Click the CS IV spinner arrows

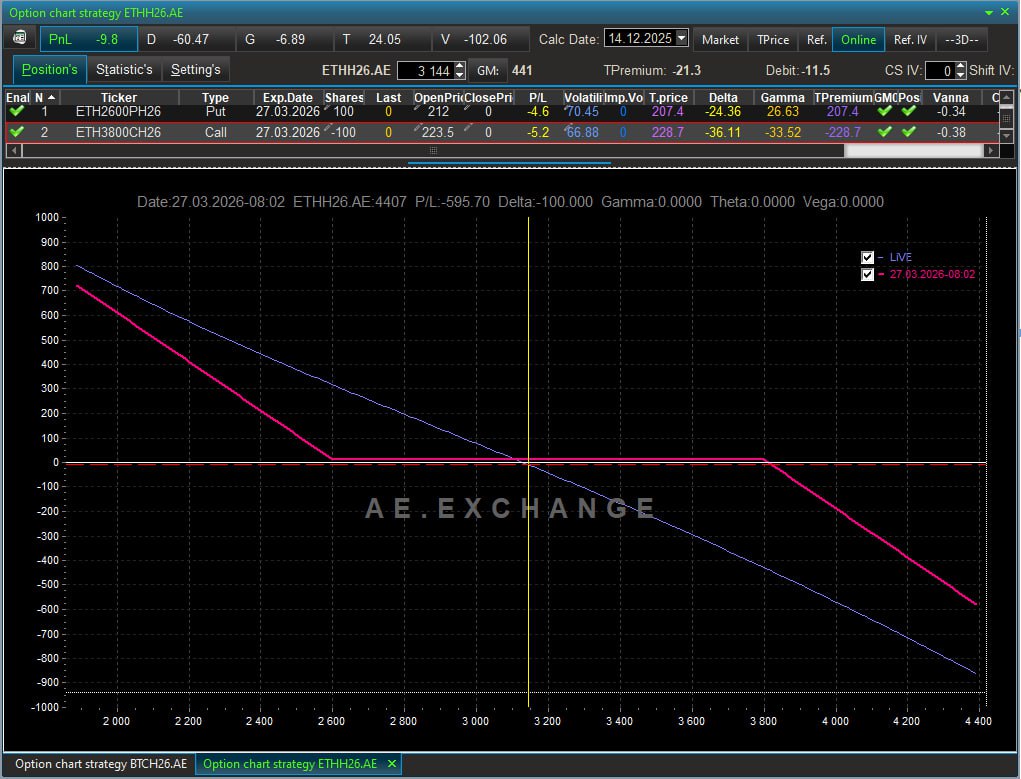click(x=961, y=71)
